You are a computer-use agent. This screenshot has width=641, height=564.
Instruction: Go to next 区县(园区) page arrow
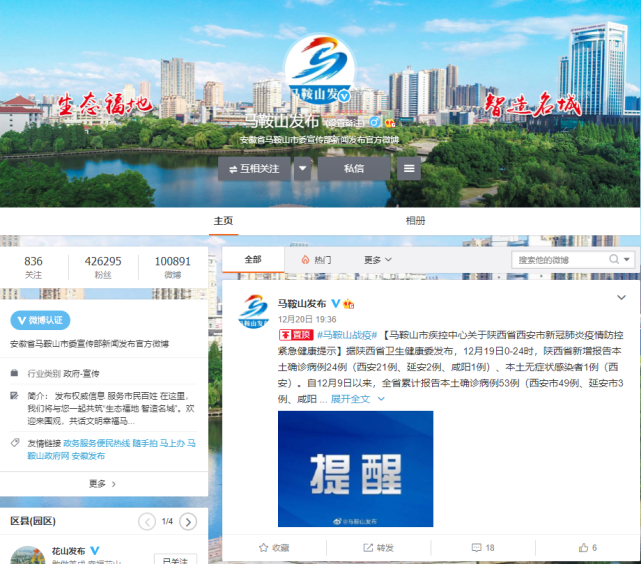[188, 521]
